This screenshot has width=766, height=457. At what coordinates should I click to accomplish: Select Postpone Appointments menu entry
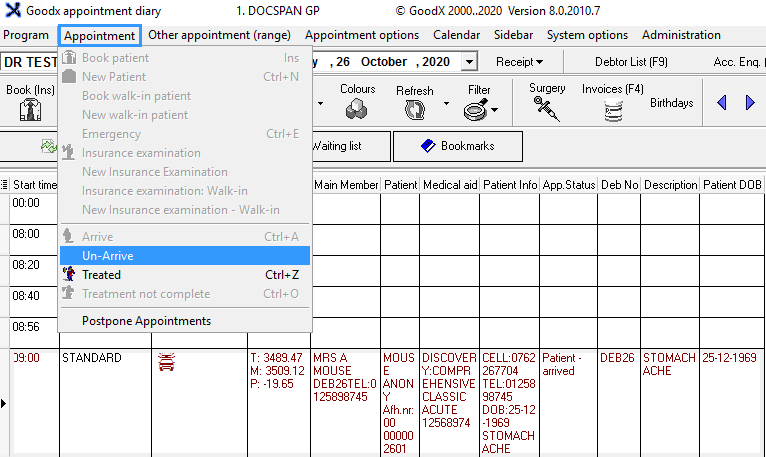click(x=146, y=321)
